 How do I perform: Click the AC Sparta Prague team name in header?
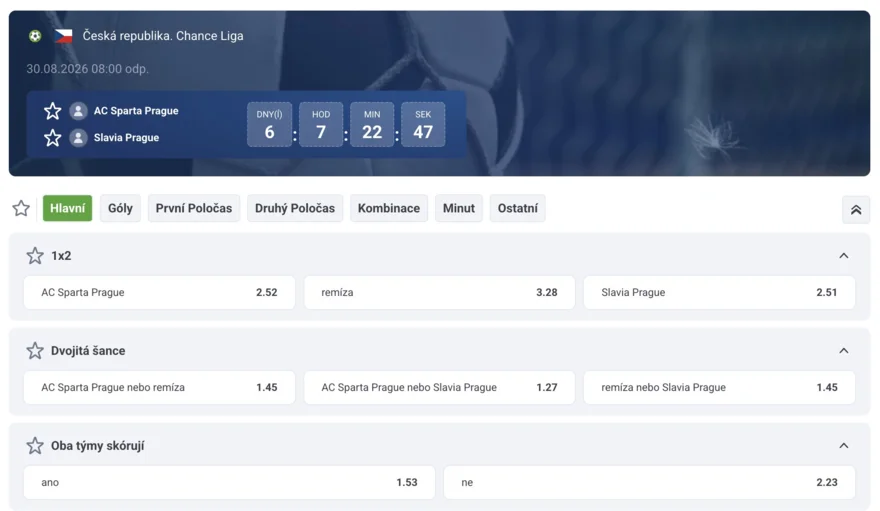136,111
